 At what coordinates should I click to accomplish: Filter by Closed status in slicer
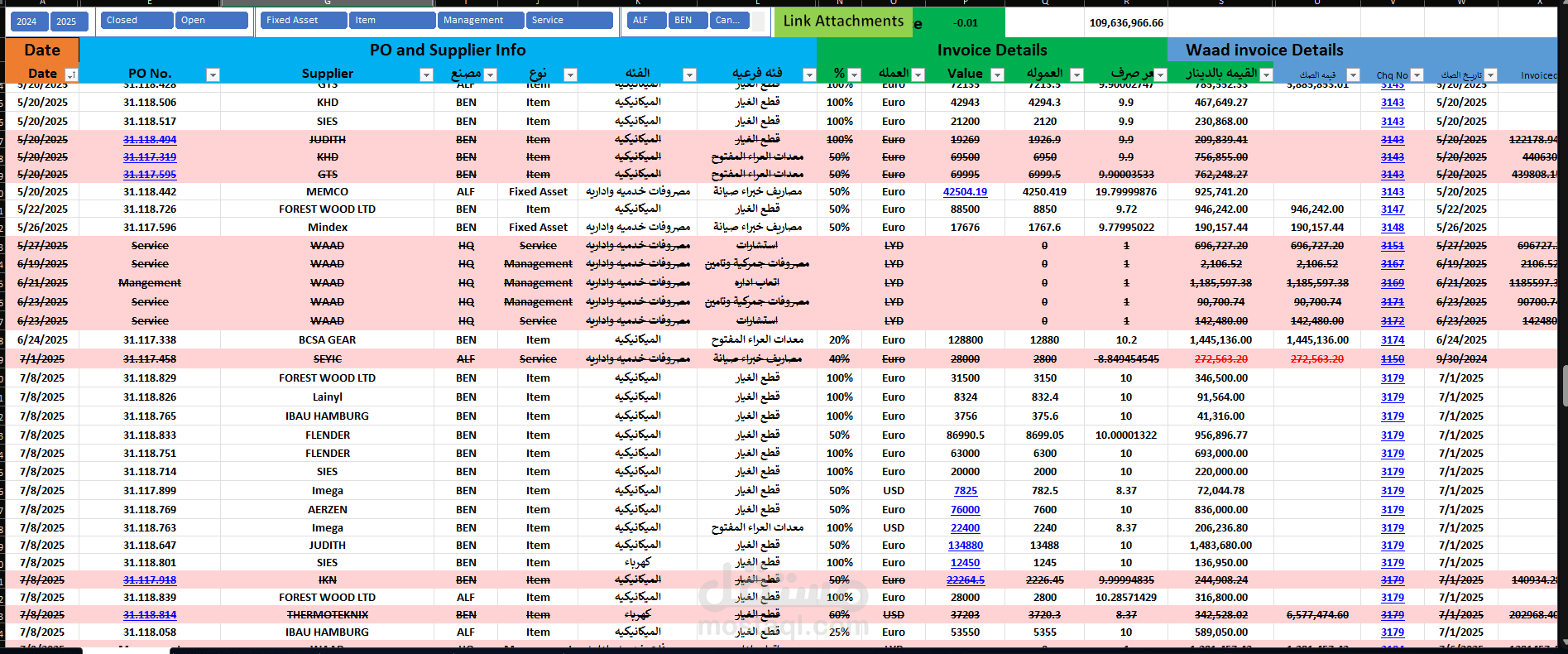click(x=137, y=20)
